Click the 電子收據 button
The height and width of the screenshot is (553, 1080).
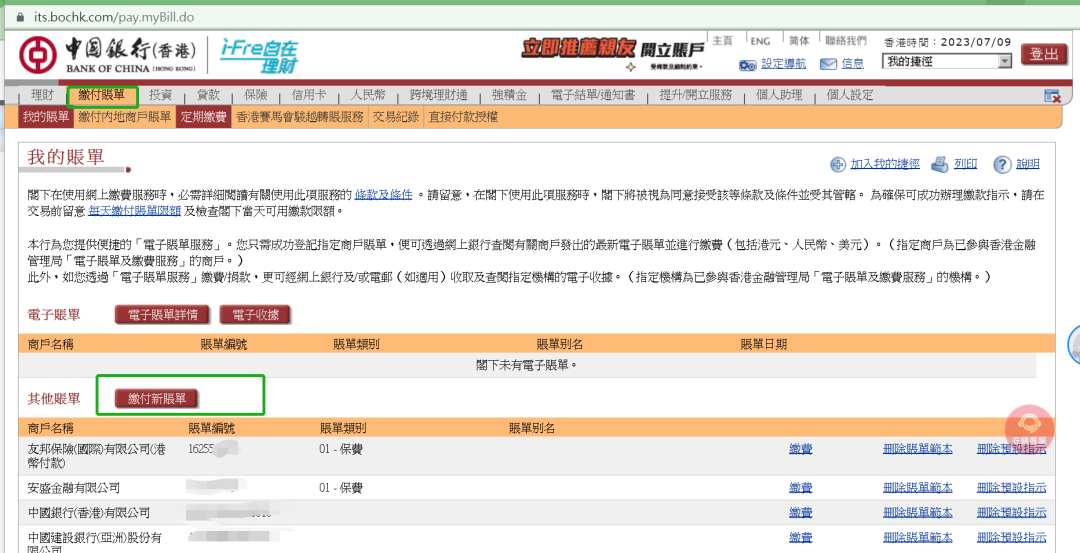pos(255,315)
